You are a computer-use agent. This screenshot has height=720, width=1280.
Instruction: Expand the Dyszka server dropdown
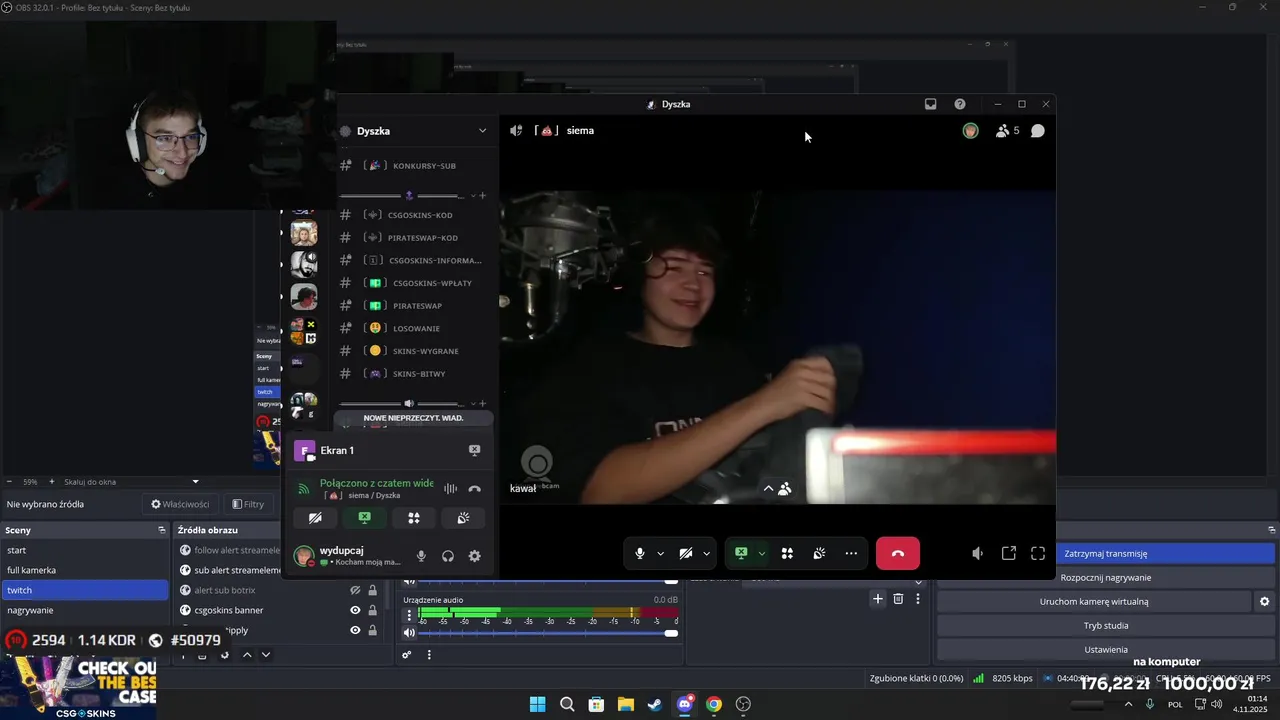(482, 131)
